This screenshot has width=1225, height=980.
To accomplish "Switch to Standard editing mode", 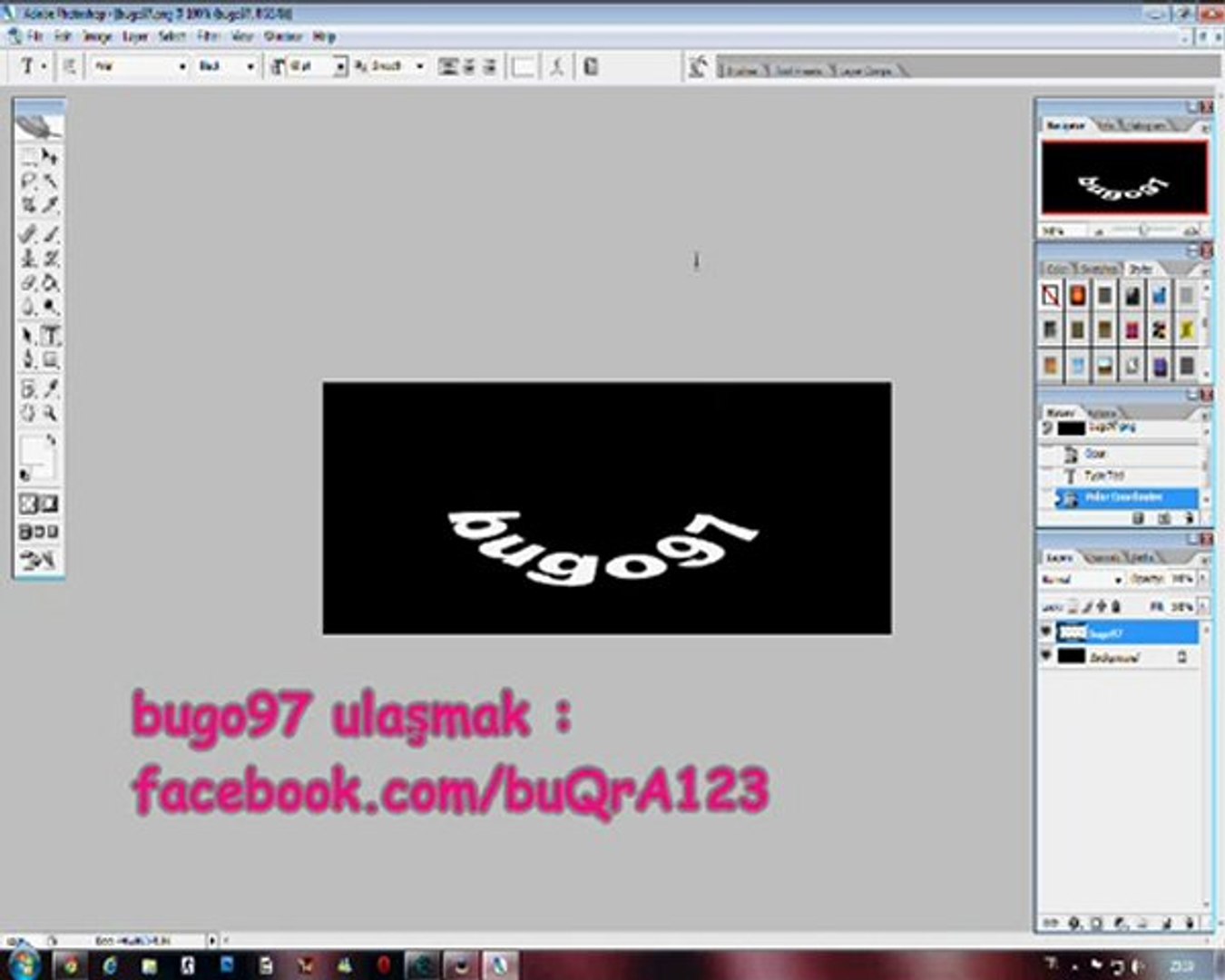I will click(x=29, y=504).
